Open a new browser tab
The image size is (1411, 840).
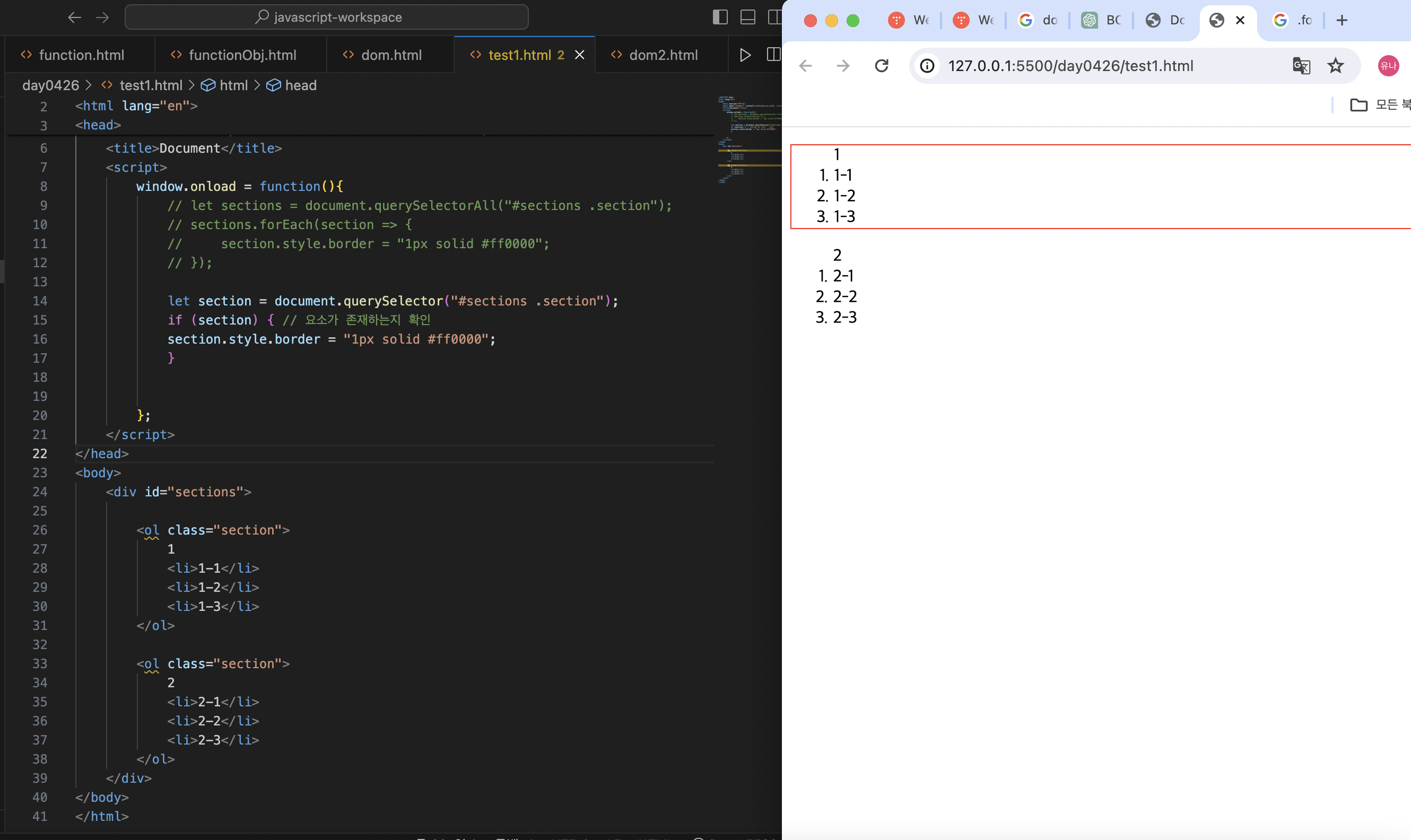tap(1342, 20)
